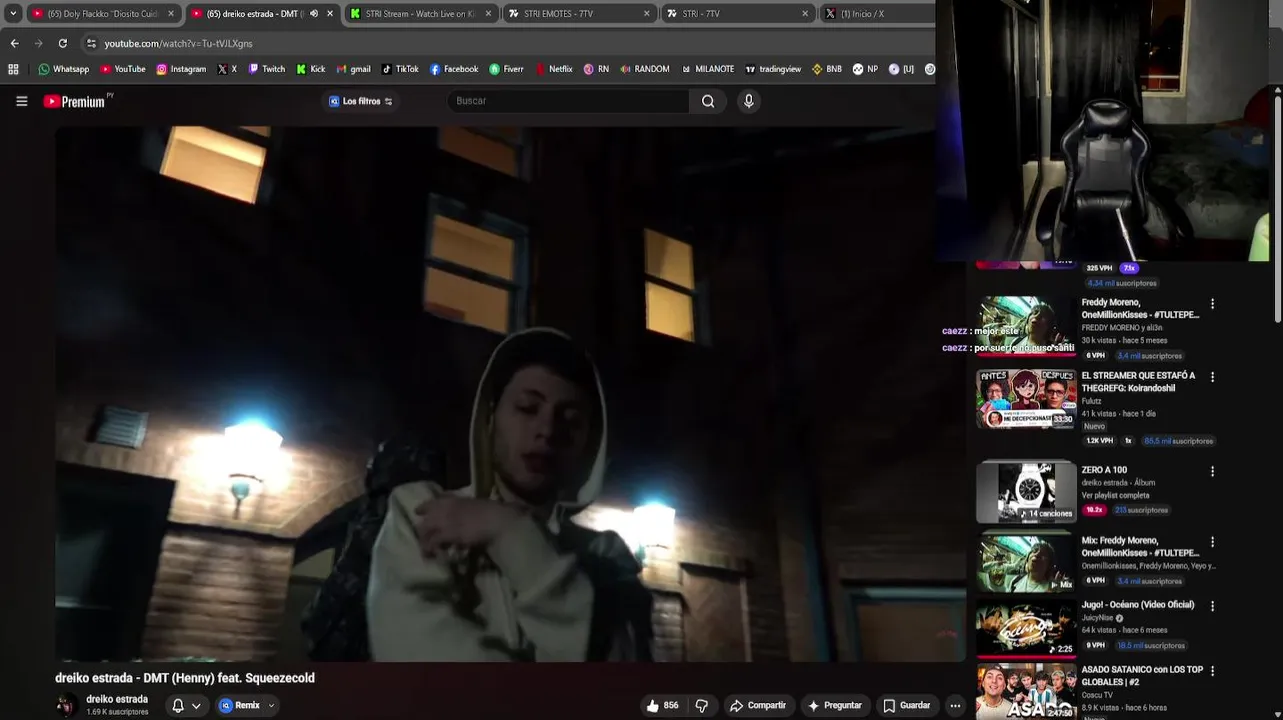Save the video with Guardar
This screenshot has height=720, width=1283.
(906, 706)
